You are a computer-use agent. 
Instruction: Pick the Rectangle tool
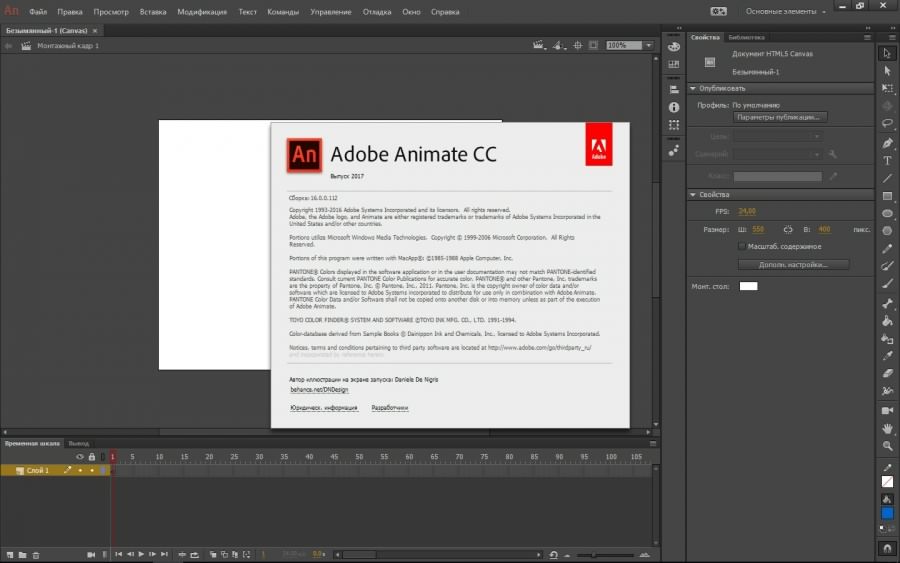[887, 196]
